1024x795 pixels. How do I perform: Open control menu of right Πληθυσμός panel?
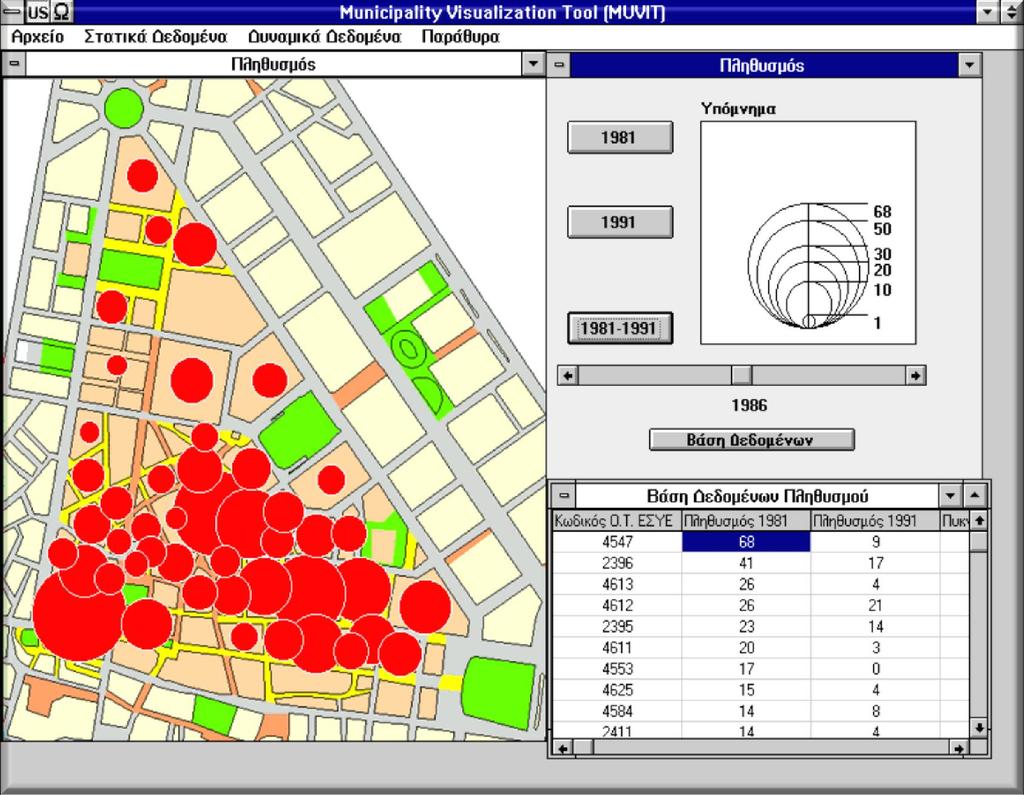pos(559,65)
